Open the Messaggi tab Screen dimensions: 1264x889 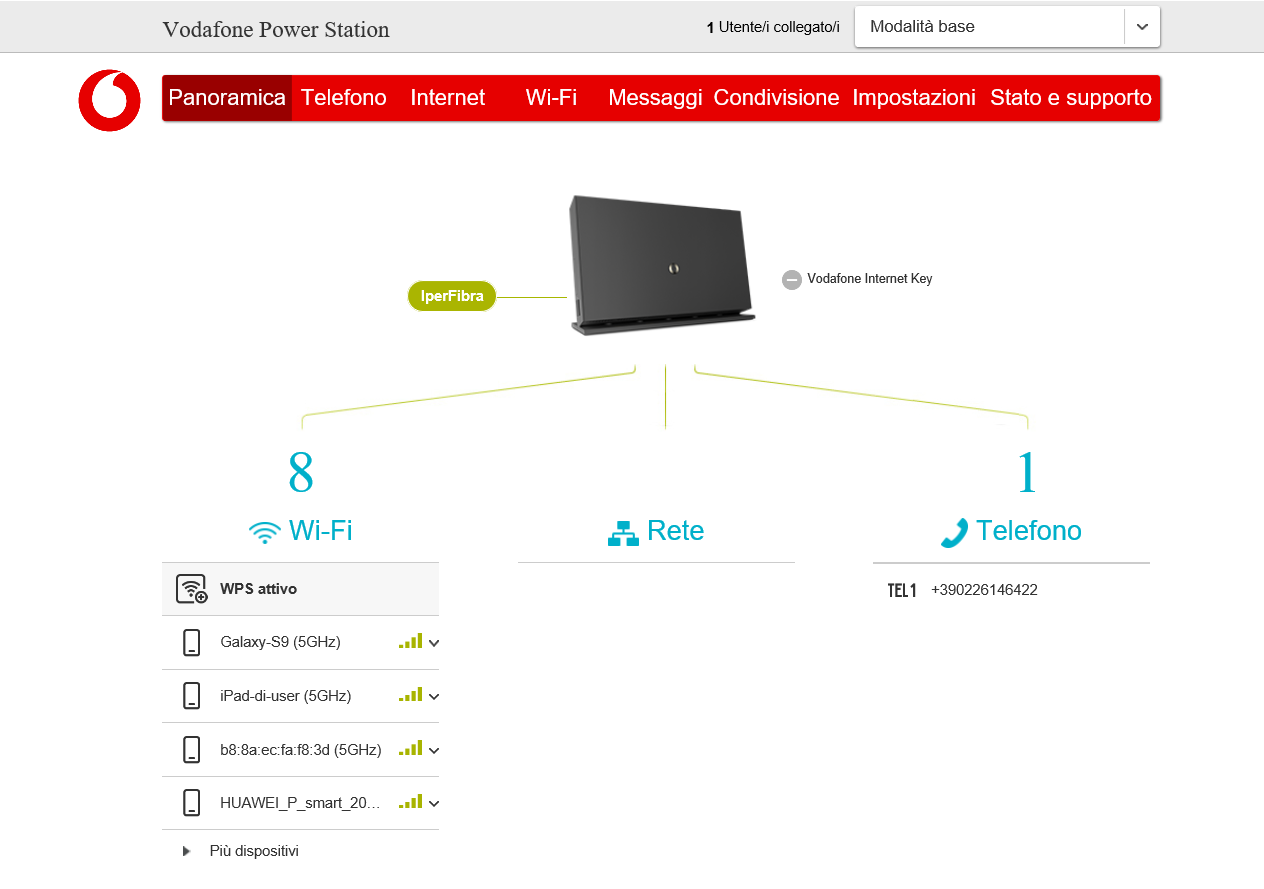pos(655,98)
